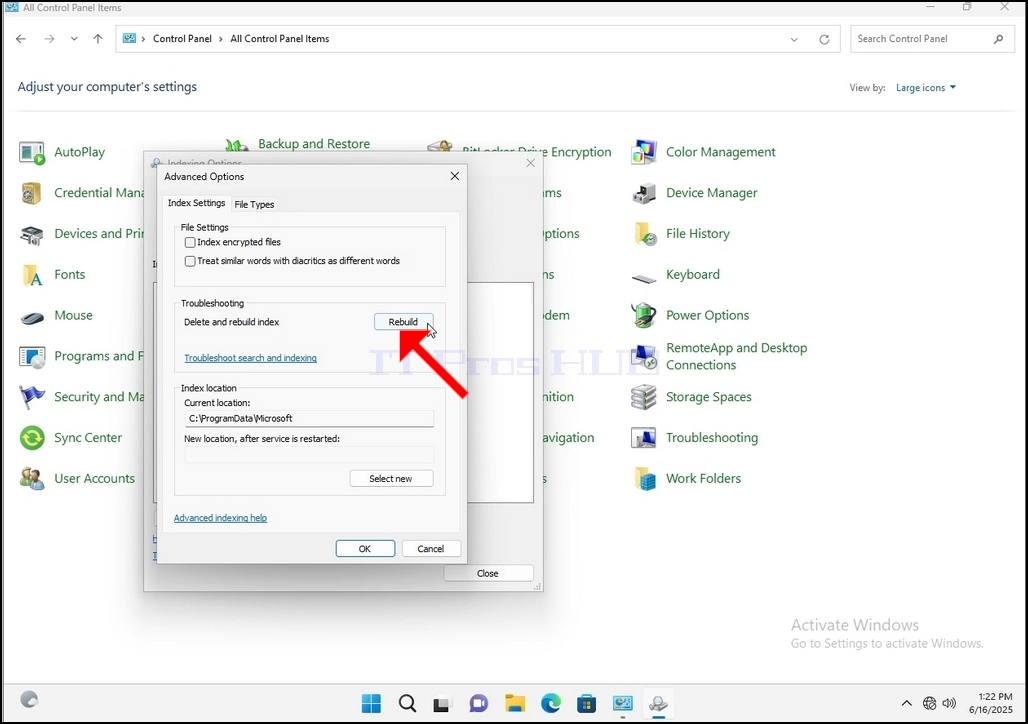Viewport: 1028px width, 724px height.
Task: Open the Programs and Features icon
Action: pos(31,357)
